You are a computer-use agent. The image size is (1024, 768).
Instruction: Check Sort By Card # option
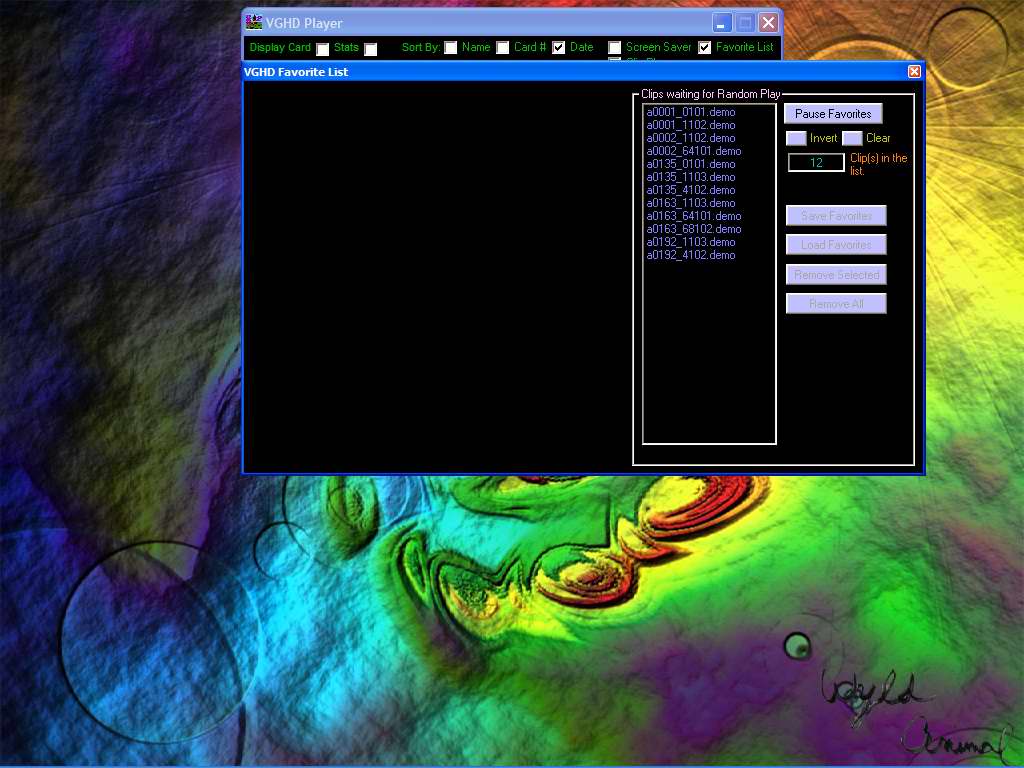(x=503, y=48)
